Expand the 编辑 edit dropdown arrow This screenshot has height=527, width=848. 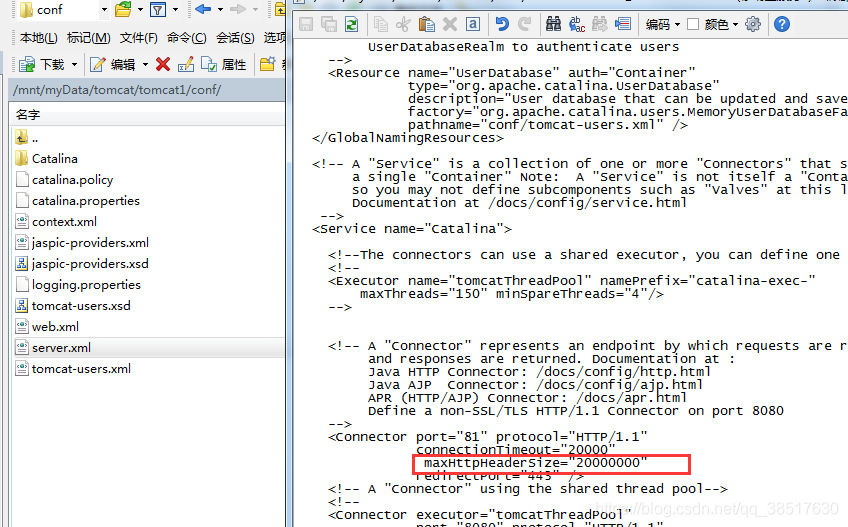pyautogui.click(x=145, y=65)
